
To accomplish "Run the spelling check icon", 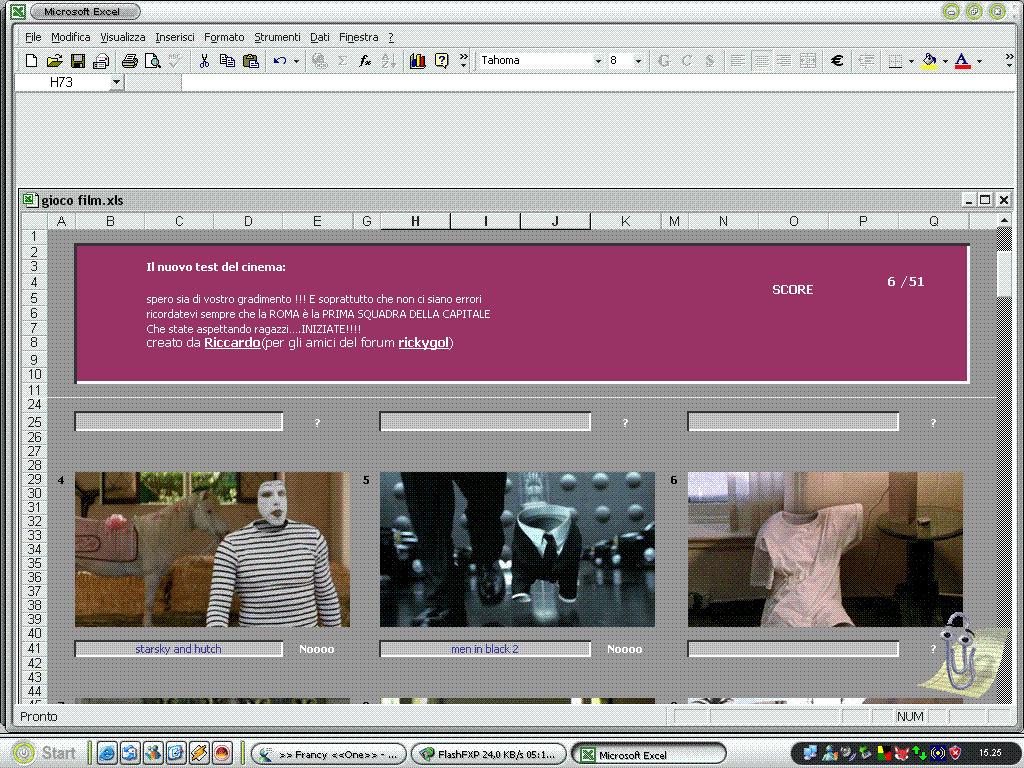I will (174, 61).
